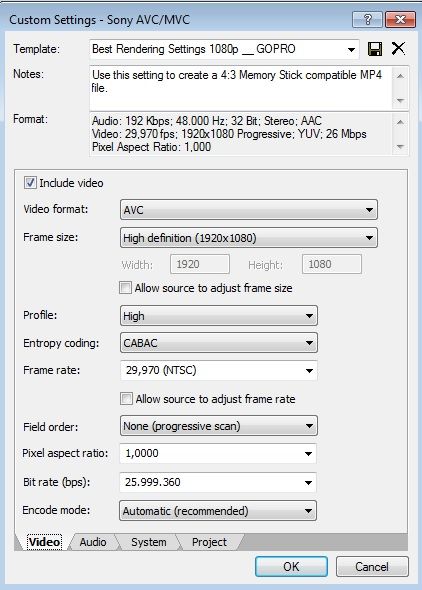This screenshot has height=590, width=422.
Task: Expand the Video format AVC dropdown
Action: 249,210
